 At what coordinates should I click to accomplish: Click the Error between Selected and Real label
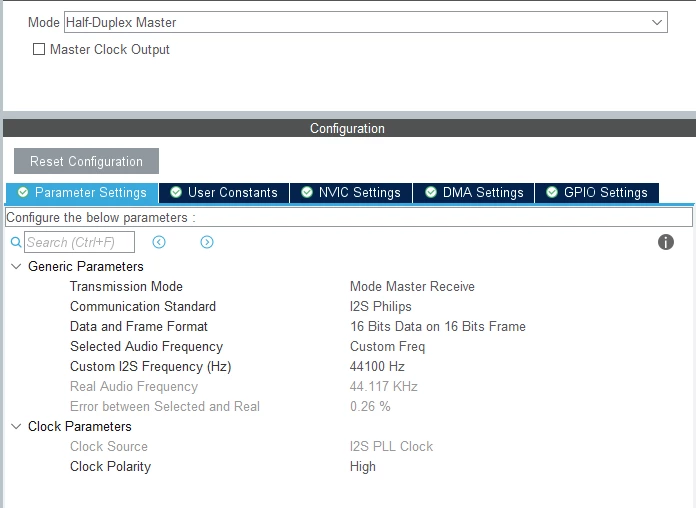(165, 406)
